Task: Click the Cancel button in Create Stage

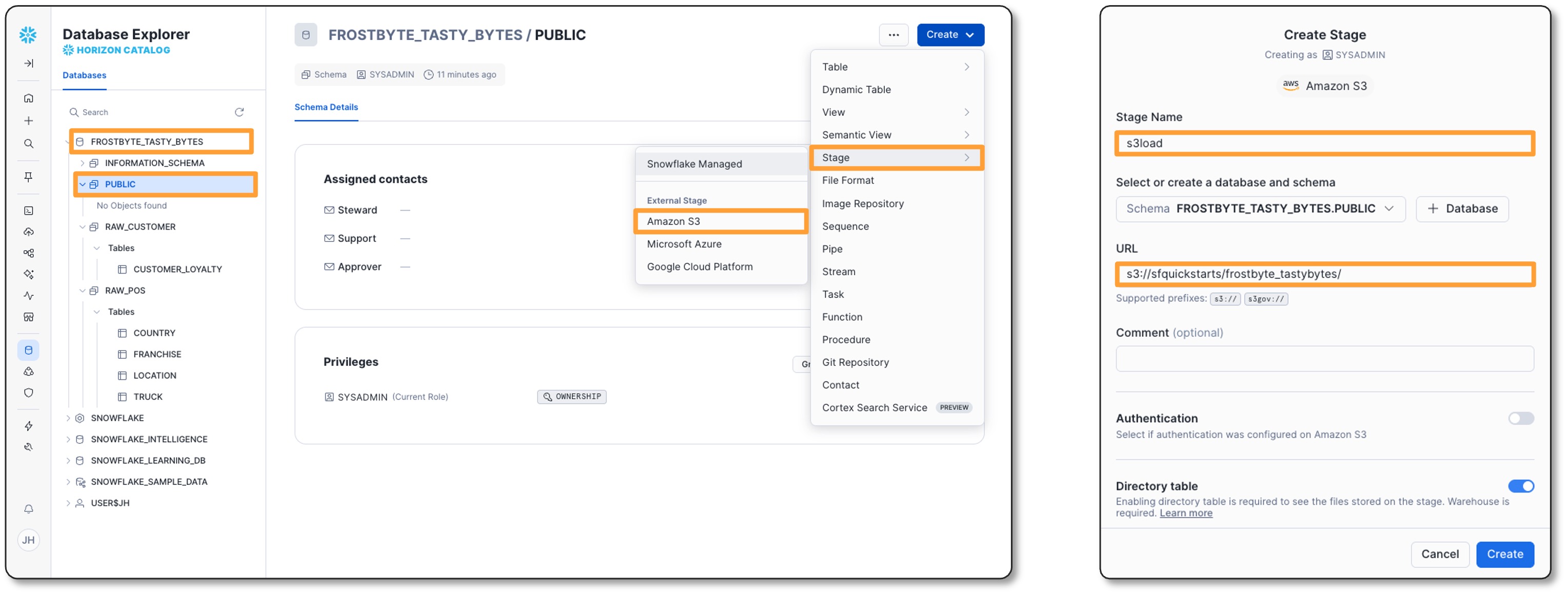Action: click(1440, 554)
